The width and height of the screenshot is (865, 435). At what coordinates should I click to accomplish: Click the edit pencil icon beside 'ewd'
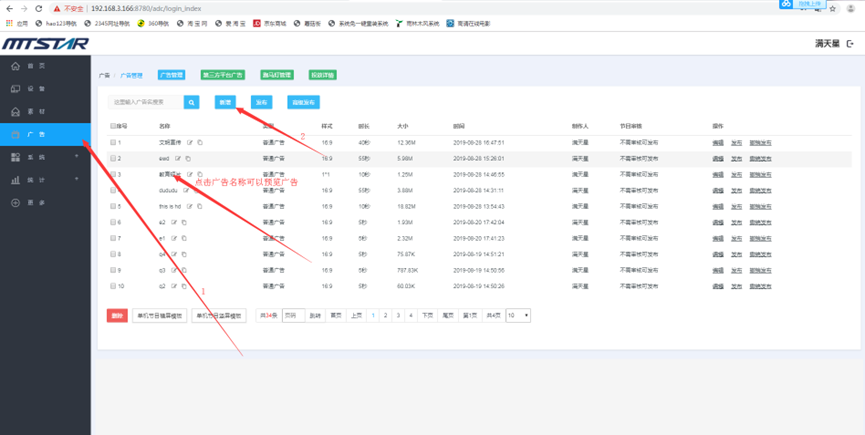click(178, 158)
